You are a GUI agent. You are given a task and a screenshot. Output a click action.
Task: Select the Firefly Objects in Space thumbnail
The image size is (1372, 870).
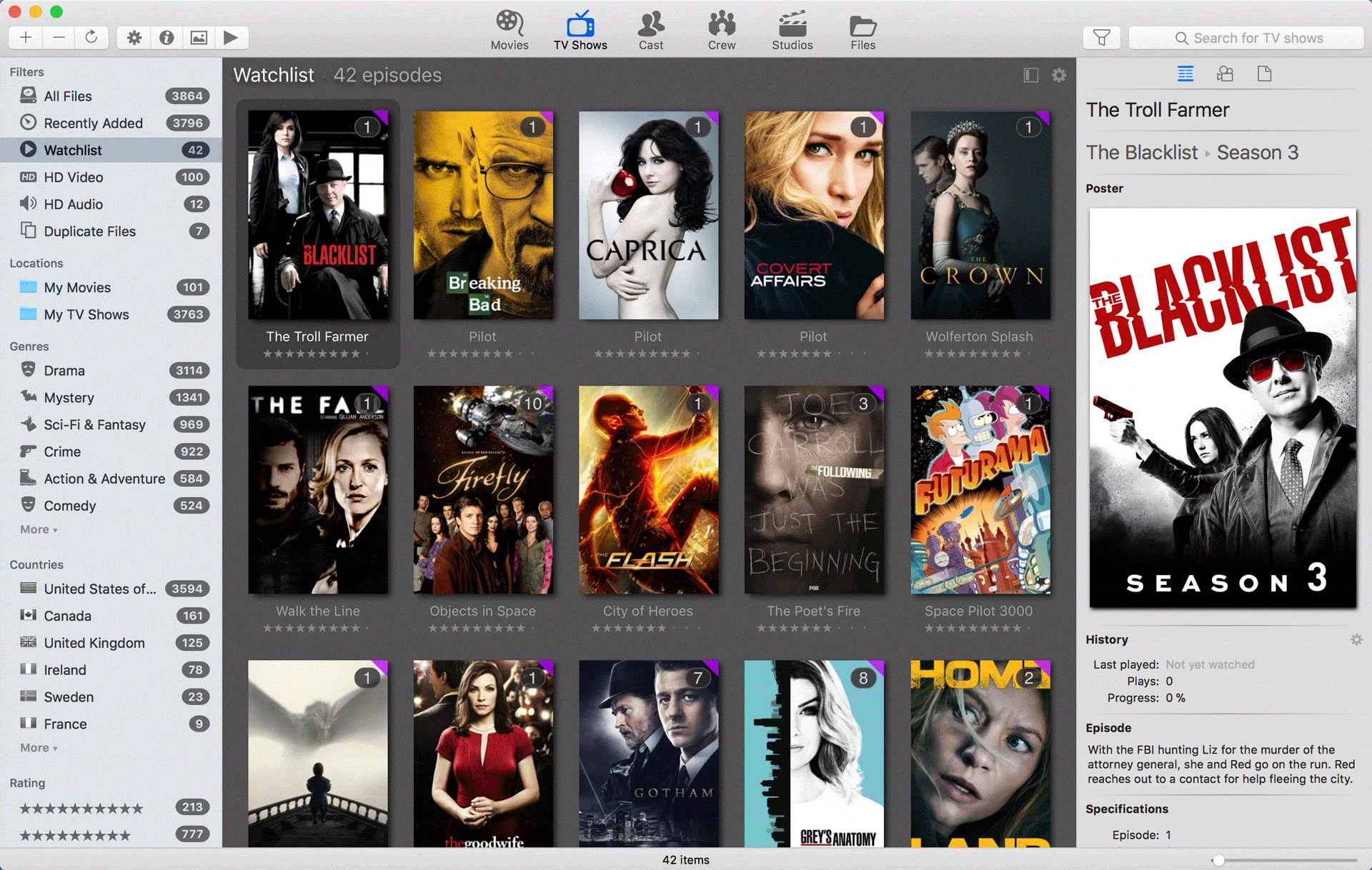coord(483,490)
